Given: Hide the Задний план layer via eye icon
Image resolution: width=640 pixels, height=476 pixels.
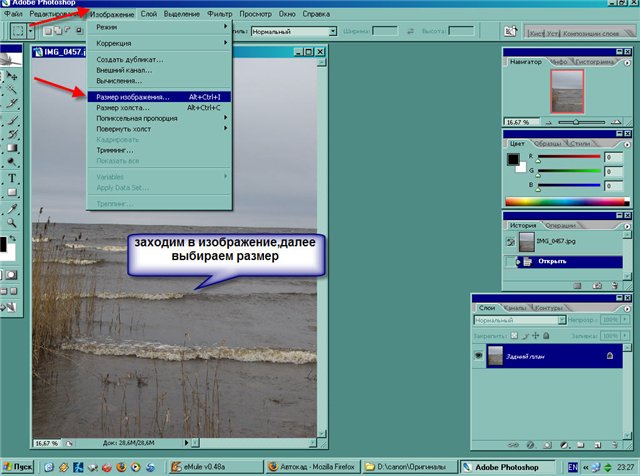Looking at the screenshot, I should [x=477, y=356].
